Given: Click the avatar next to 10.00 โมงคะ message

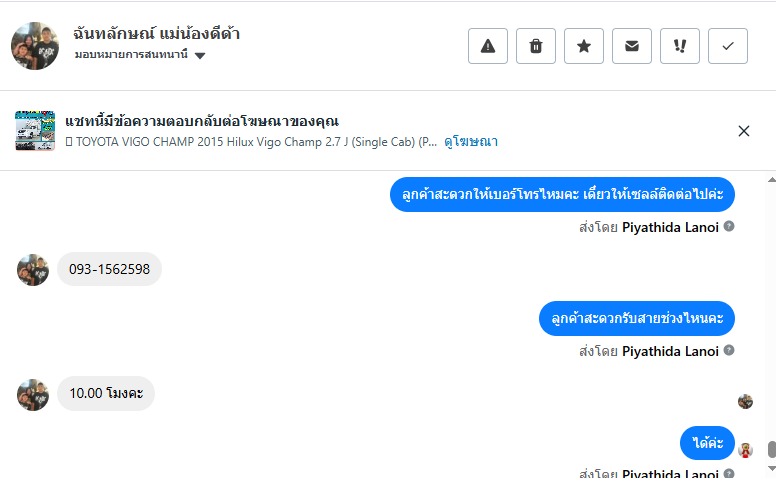Looking at the screenshot, I should 33,394.
